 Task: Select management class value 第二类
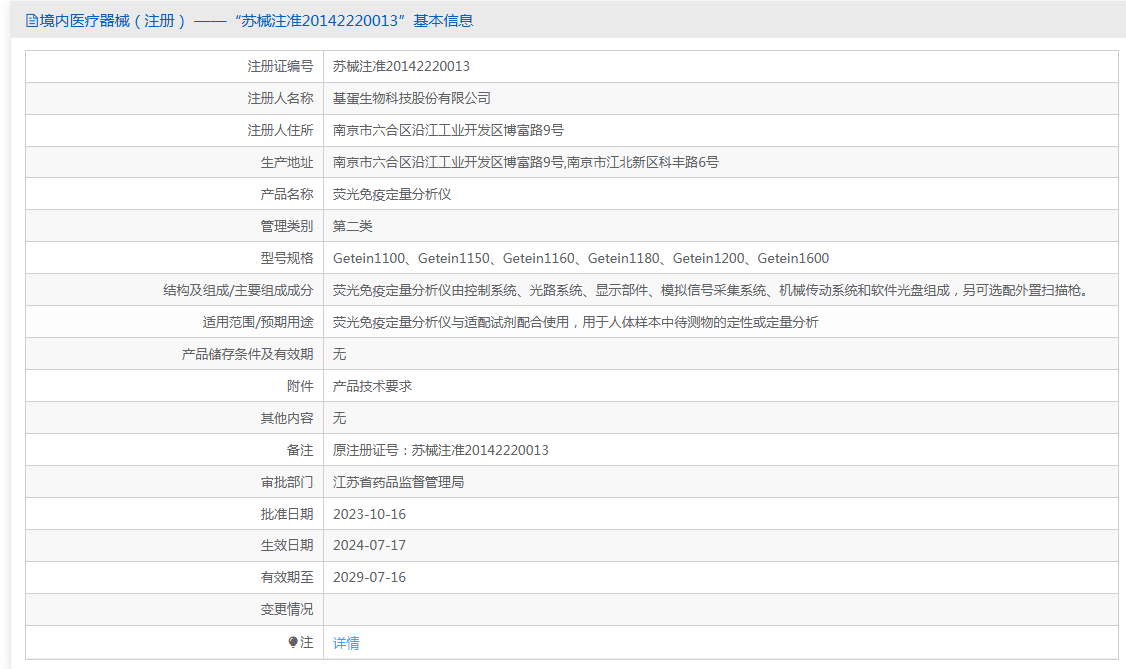pyautogui.click(x=353, y=226)
